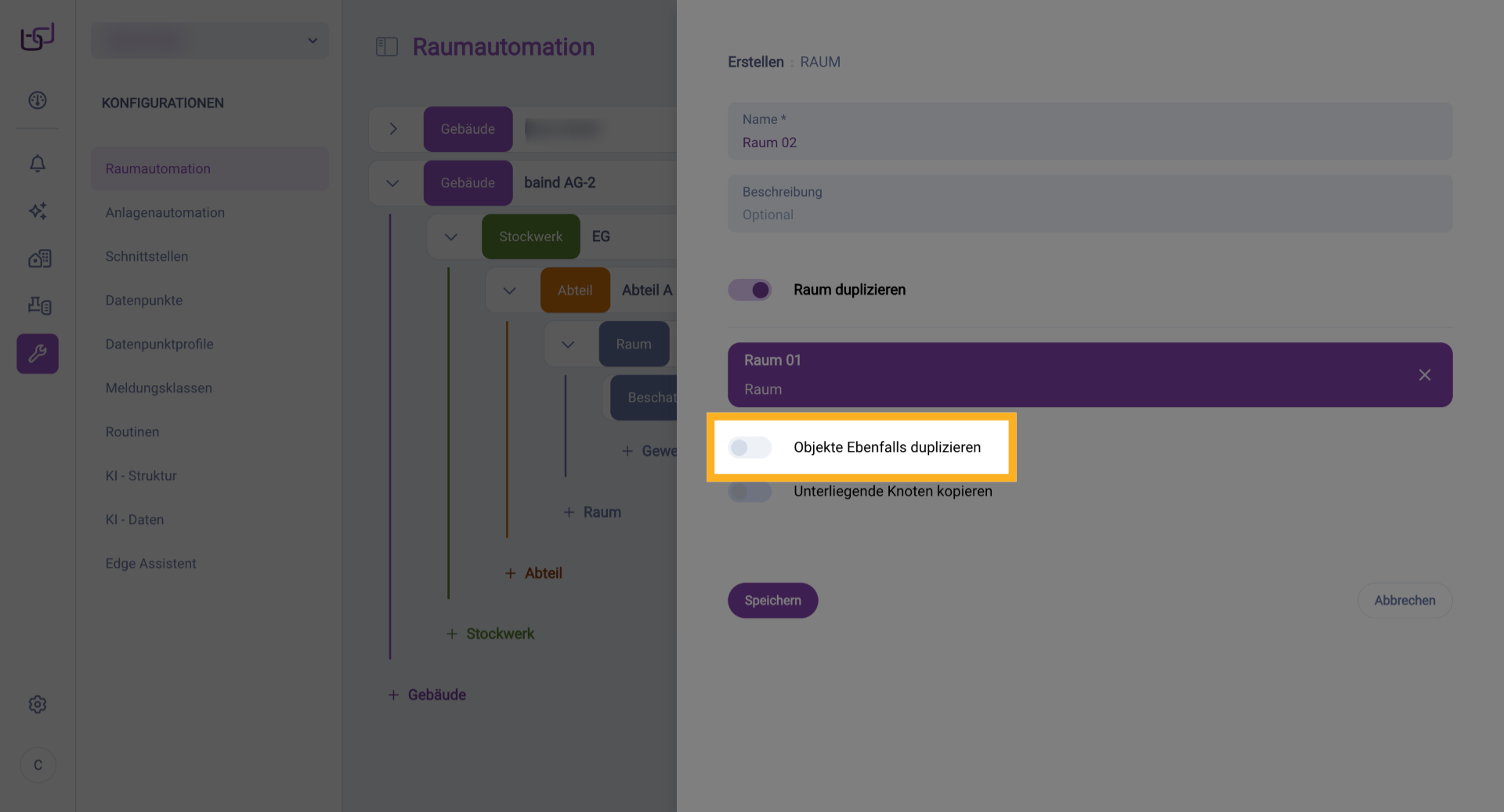Image resolution: width=1504 pixels, height=812 pixels.
Task: Enable Unterliegende Knoten kopieren toggle
Action: [750, 492]
